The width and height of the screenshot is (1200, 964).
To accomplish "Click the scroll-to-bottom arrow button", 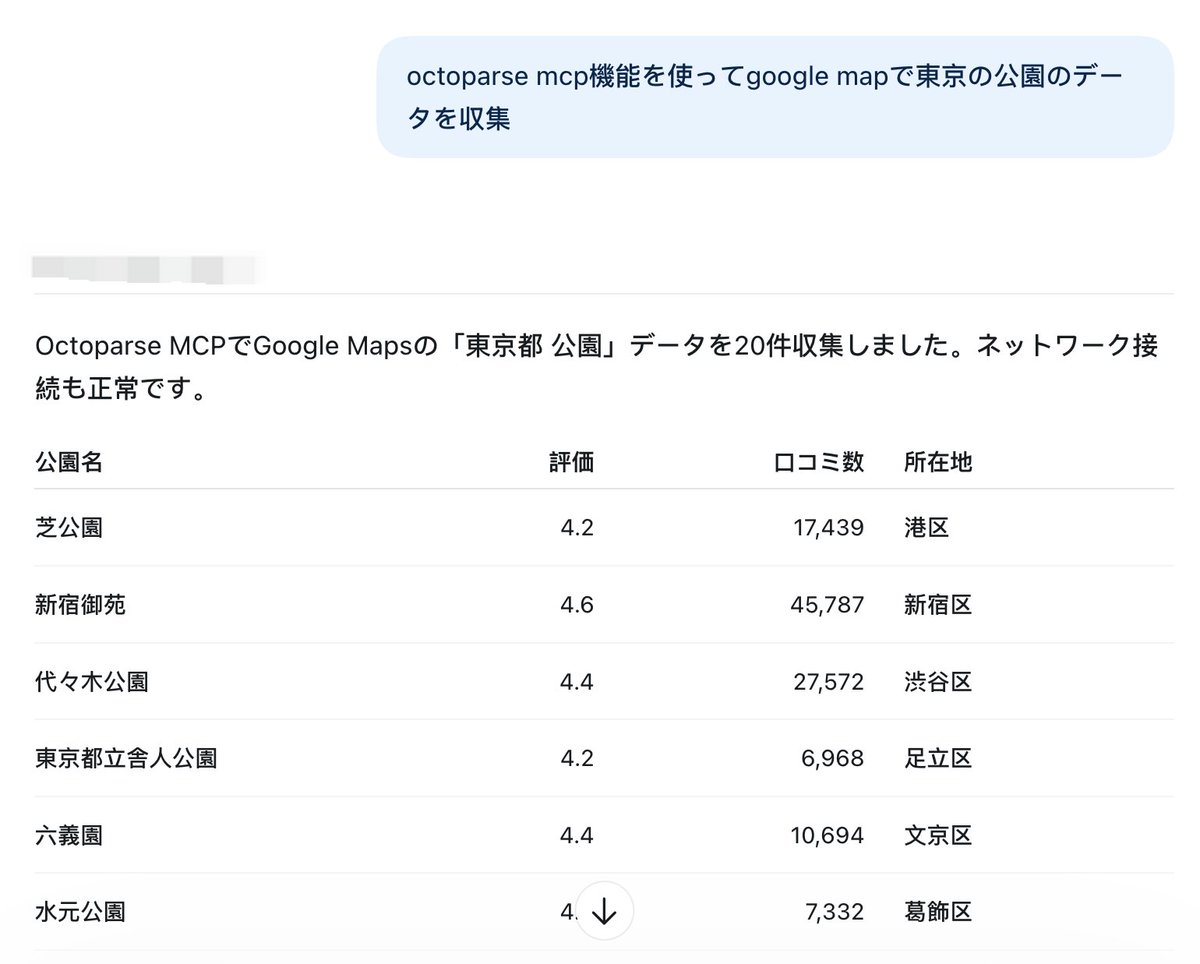I will click(605, 911).
